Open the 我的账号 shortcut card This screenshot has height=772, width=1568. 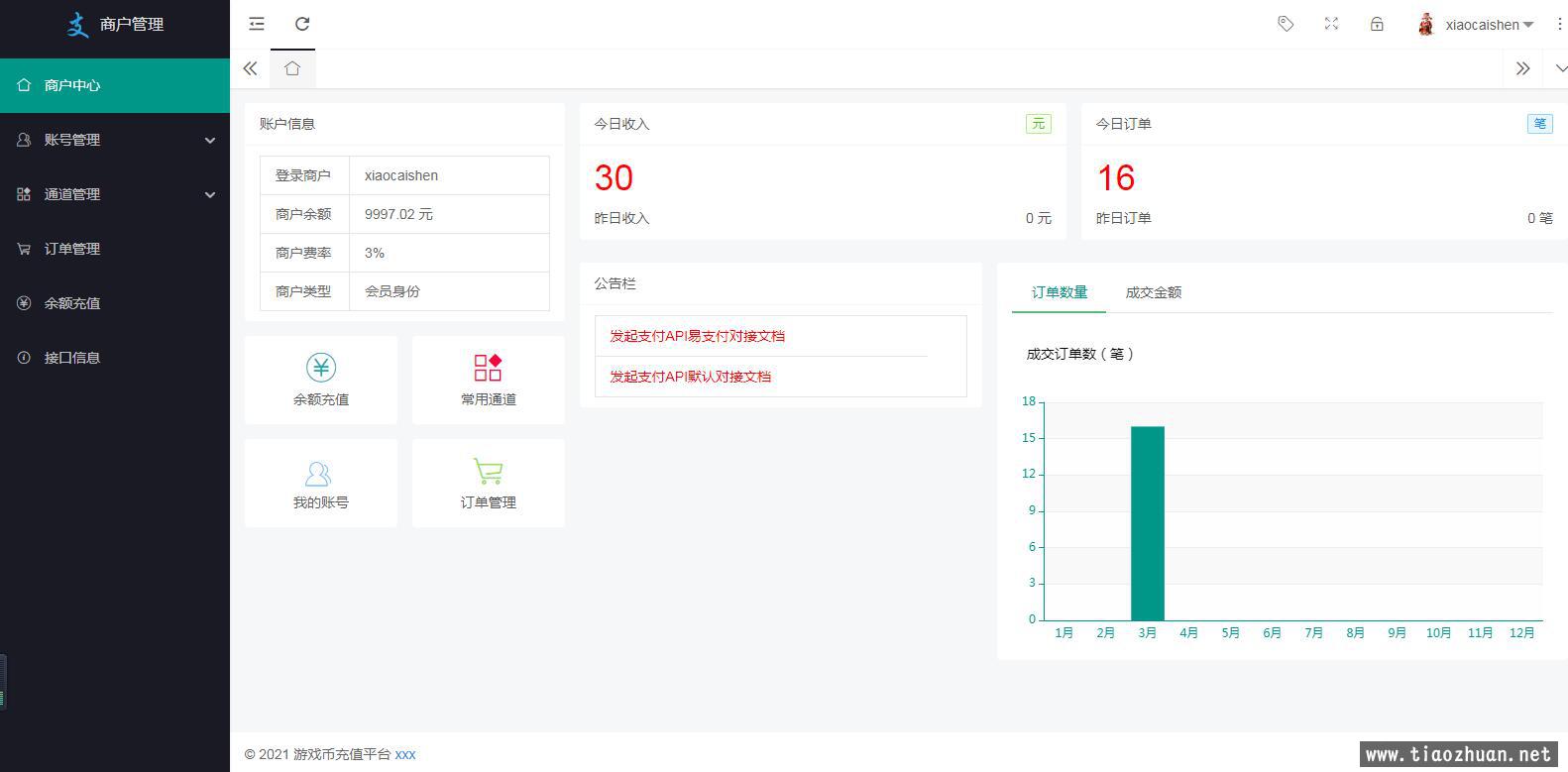point(320,484)
